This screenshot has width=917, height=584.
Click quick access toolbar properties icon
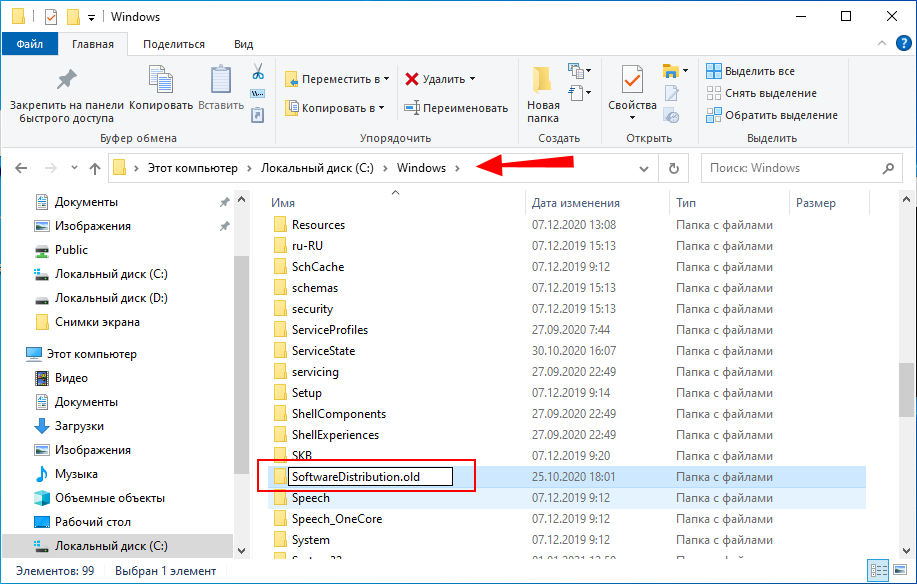(51, 17)
